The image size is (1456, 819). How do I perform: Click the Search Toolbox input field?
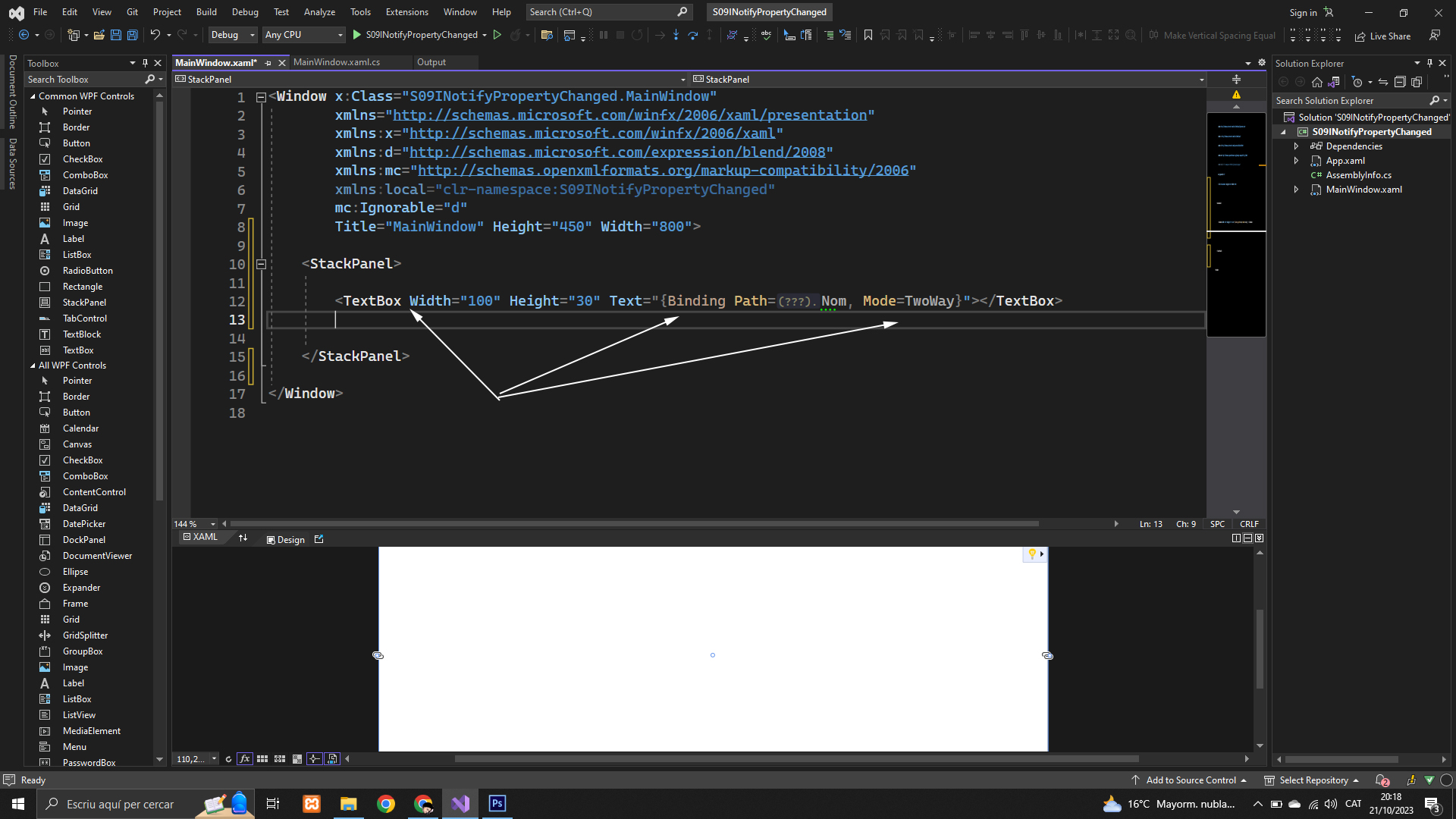(83, 80)
